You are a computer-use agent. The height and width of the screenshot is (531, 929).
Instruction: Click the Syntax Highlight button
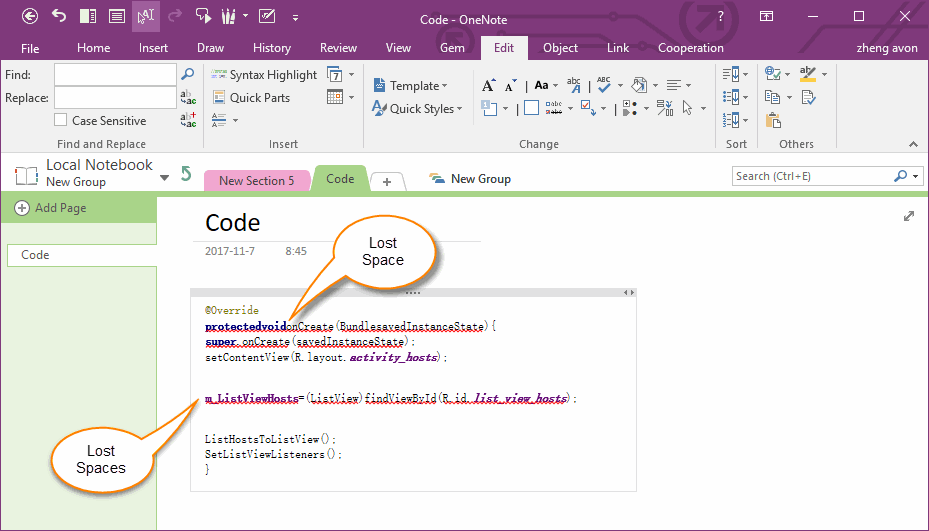(264, 75)
